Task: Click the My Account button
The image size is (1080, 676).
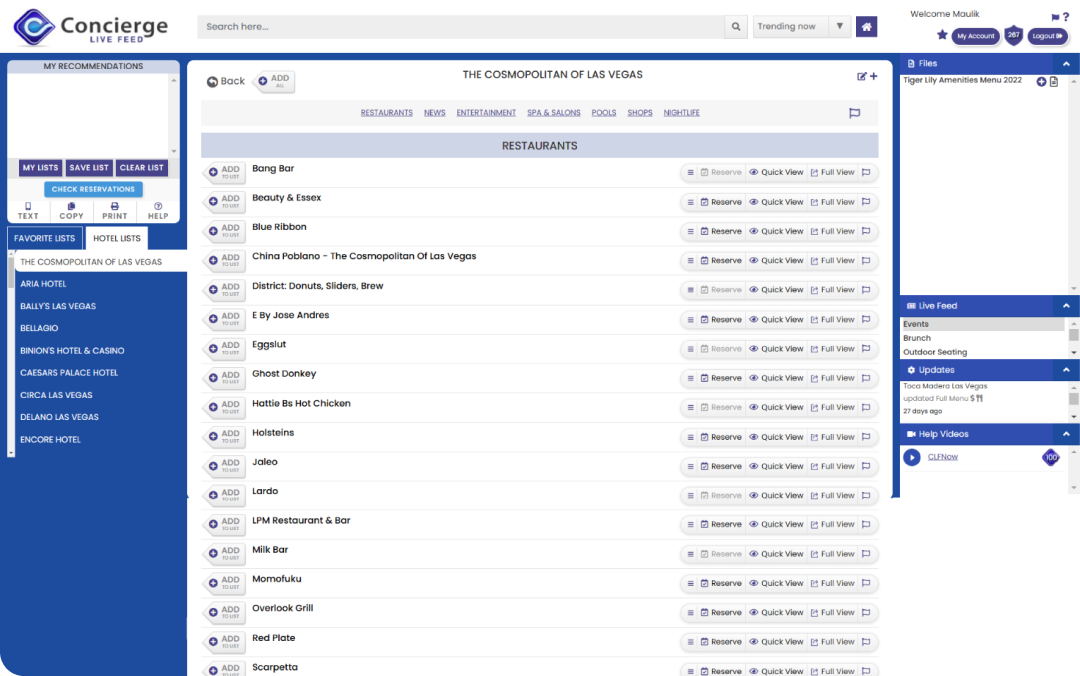Action: coord(975,36)
